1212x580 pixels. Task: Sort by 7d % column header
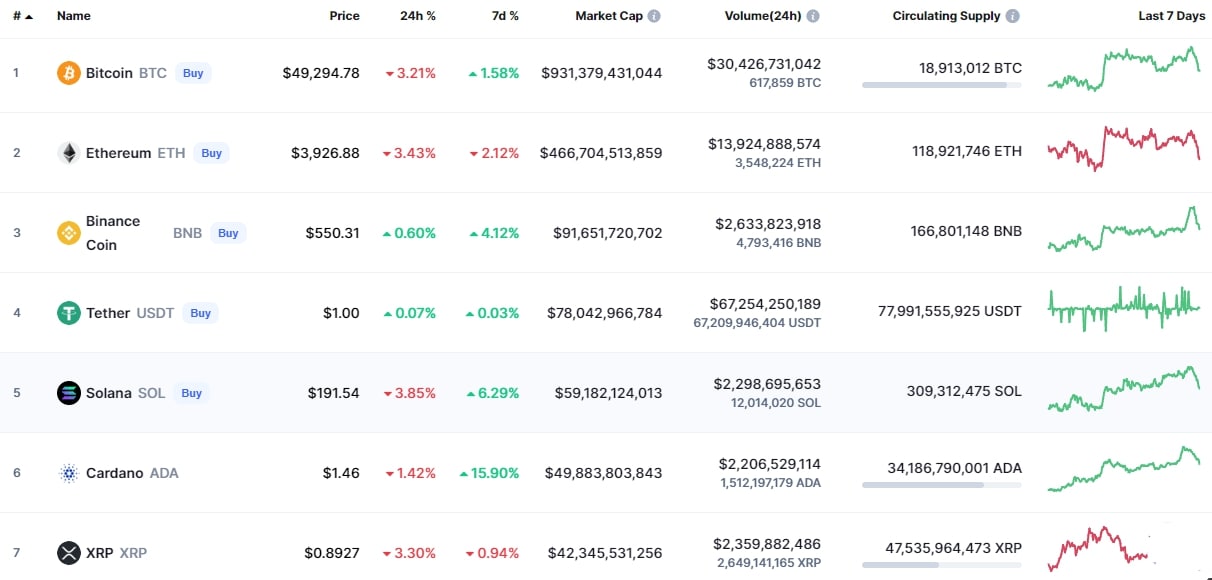tap(503, 16)
